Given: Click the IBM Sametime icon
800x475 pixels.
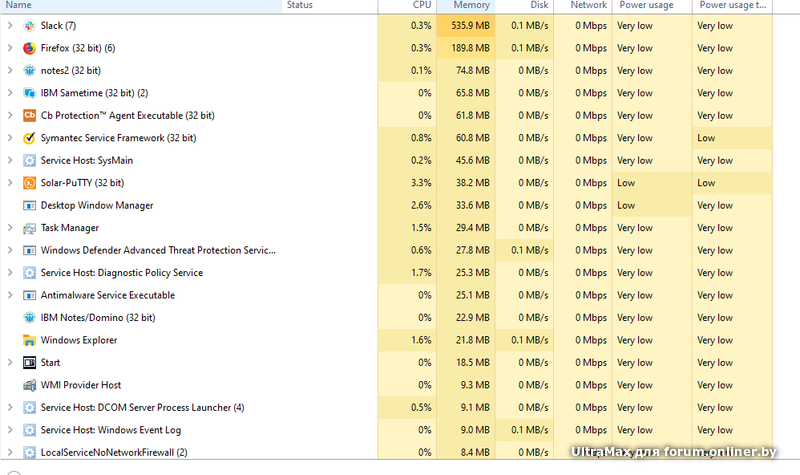Looking at the screenshot, I should tap(30, 93).
